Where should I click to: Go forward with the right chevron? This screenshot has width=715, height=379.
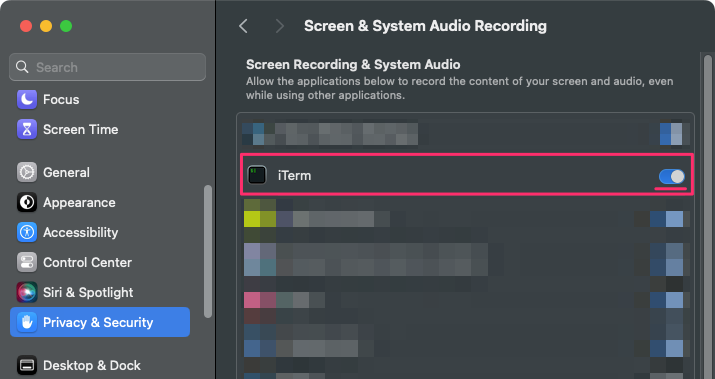coord(280,26)
